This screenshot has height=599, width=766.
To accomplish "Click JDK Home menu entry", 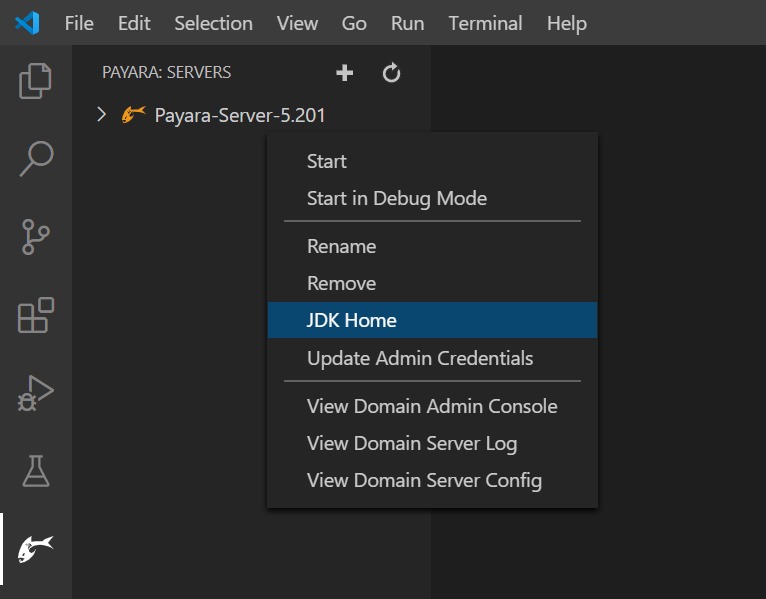I will tap(352, 321).
